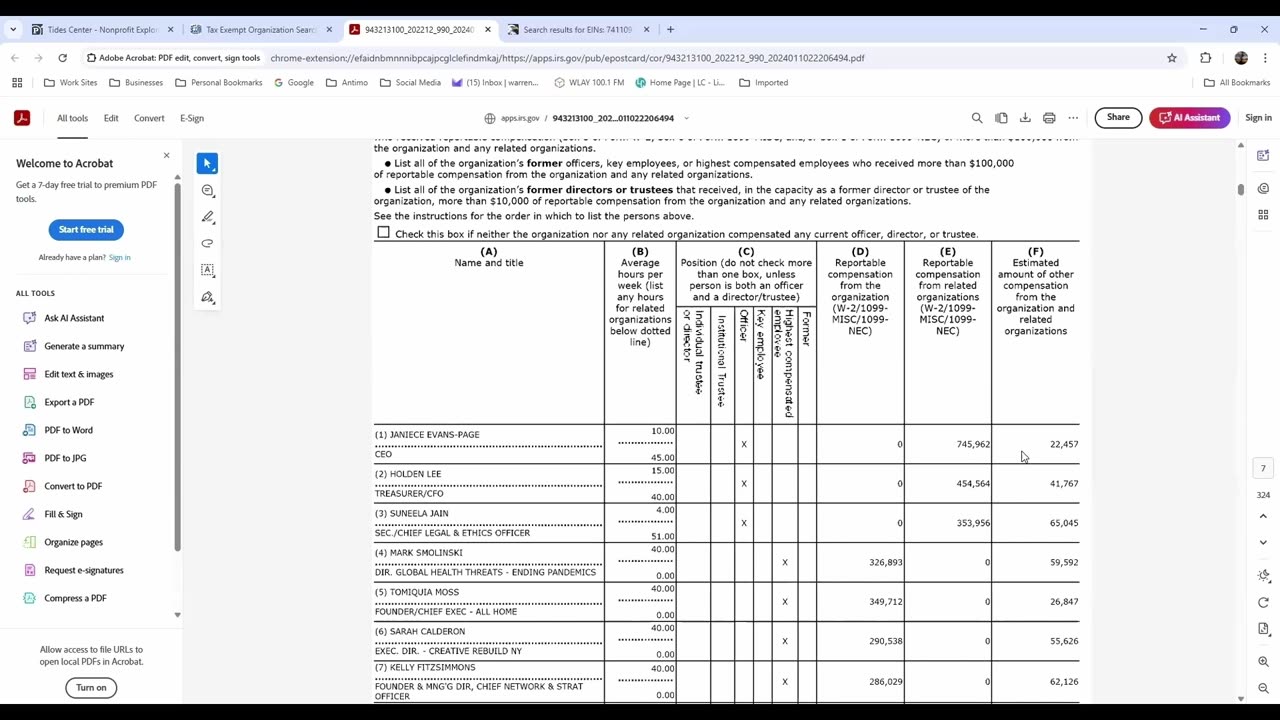1280x720 pixels.
Task: Open the page display settings icon
Action: click(1263, 629)
